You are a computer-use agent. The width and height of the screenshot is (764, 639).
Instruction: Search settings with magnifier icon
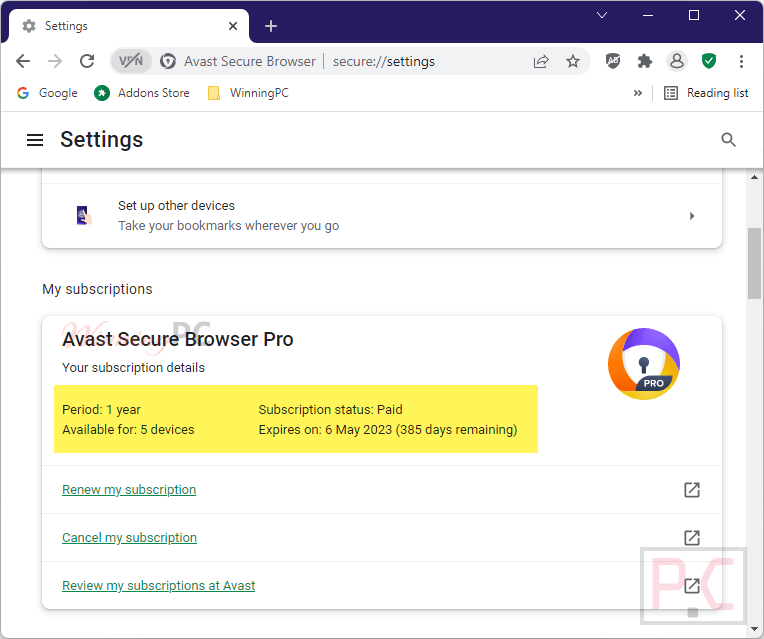pyautogui.click(x=728, y=140)
